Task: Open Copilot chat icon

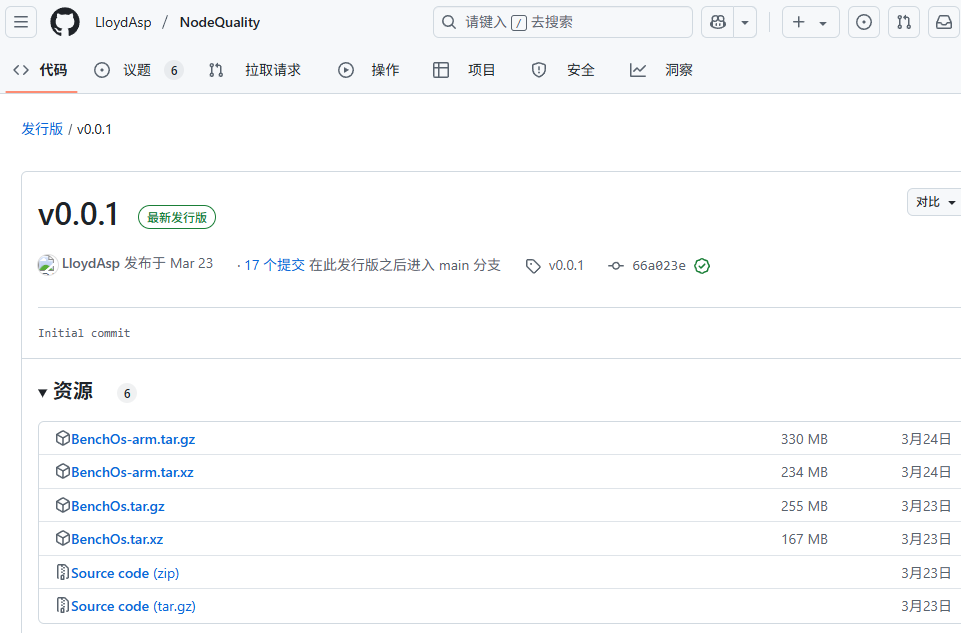Action: point(718,22)
